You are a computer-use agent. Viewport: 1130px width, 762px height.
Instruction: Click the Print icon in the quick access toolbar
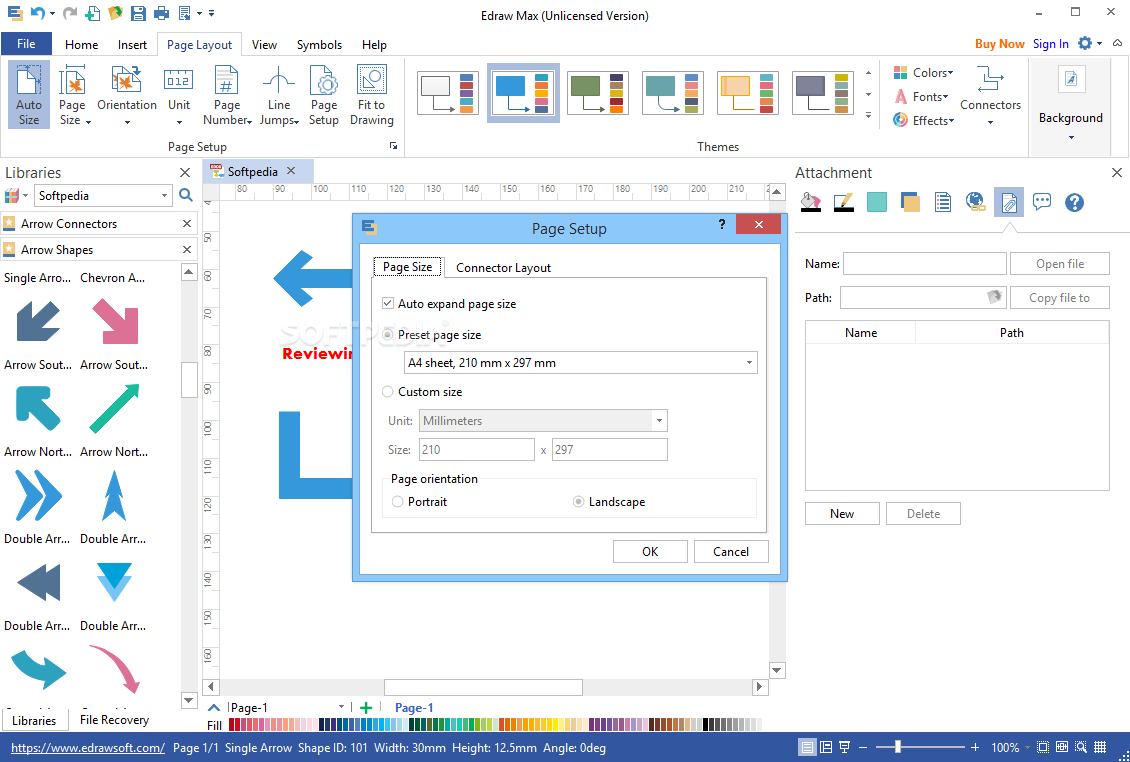click(161, 13)
